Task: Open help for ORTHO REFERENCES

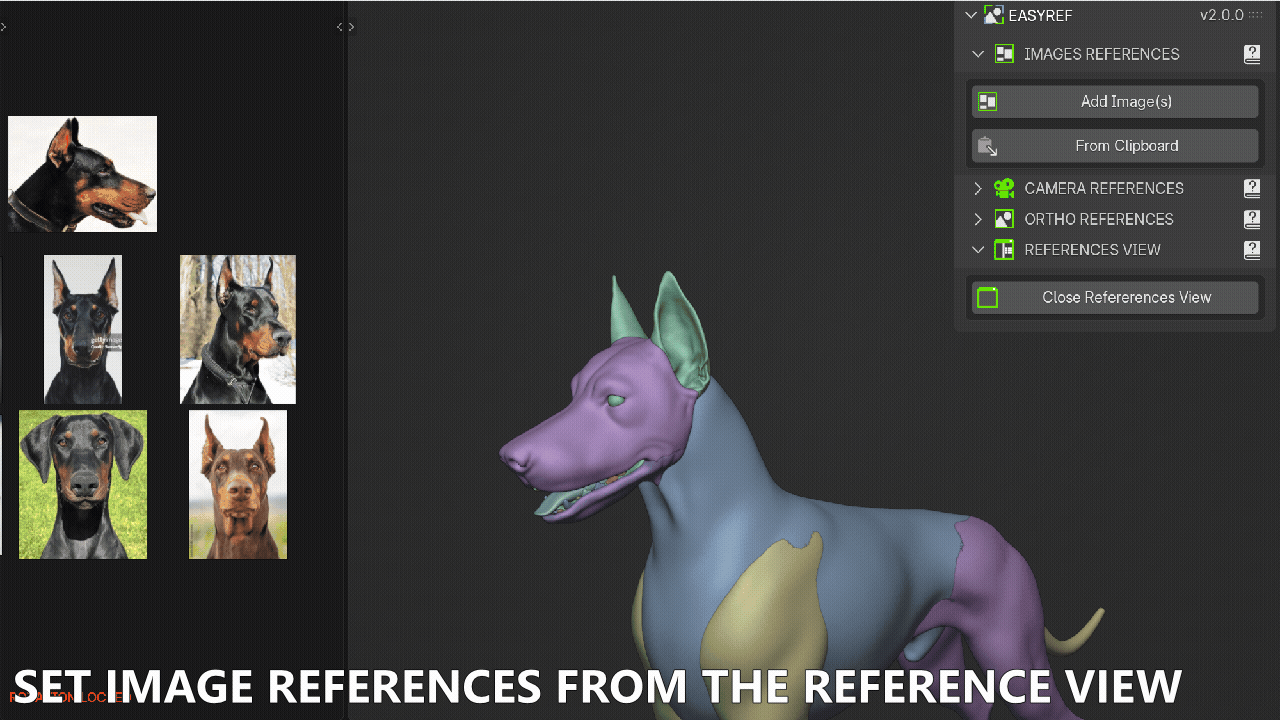Action: (1252, 219)
